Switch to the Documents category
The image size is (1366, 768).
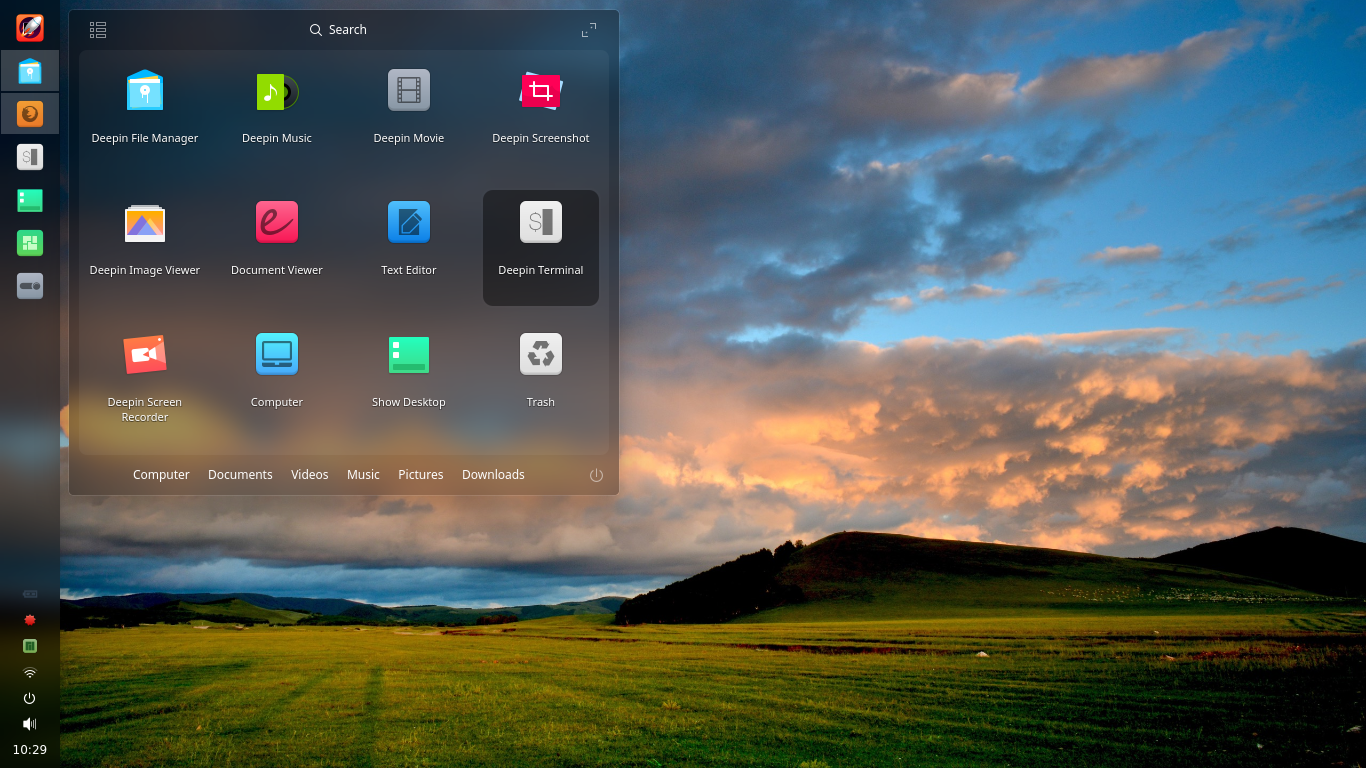tap(240, 474)
